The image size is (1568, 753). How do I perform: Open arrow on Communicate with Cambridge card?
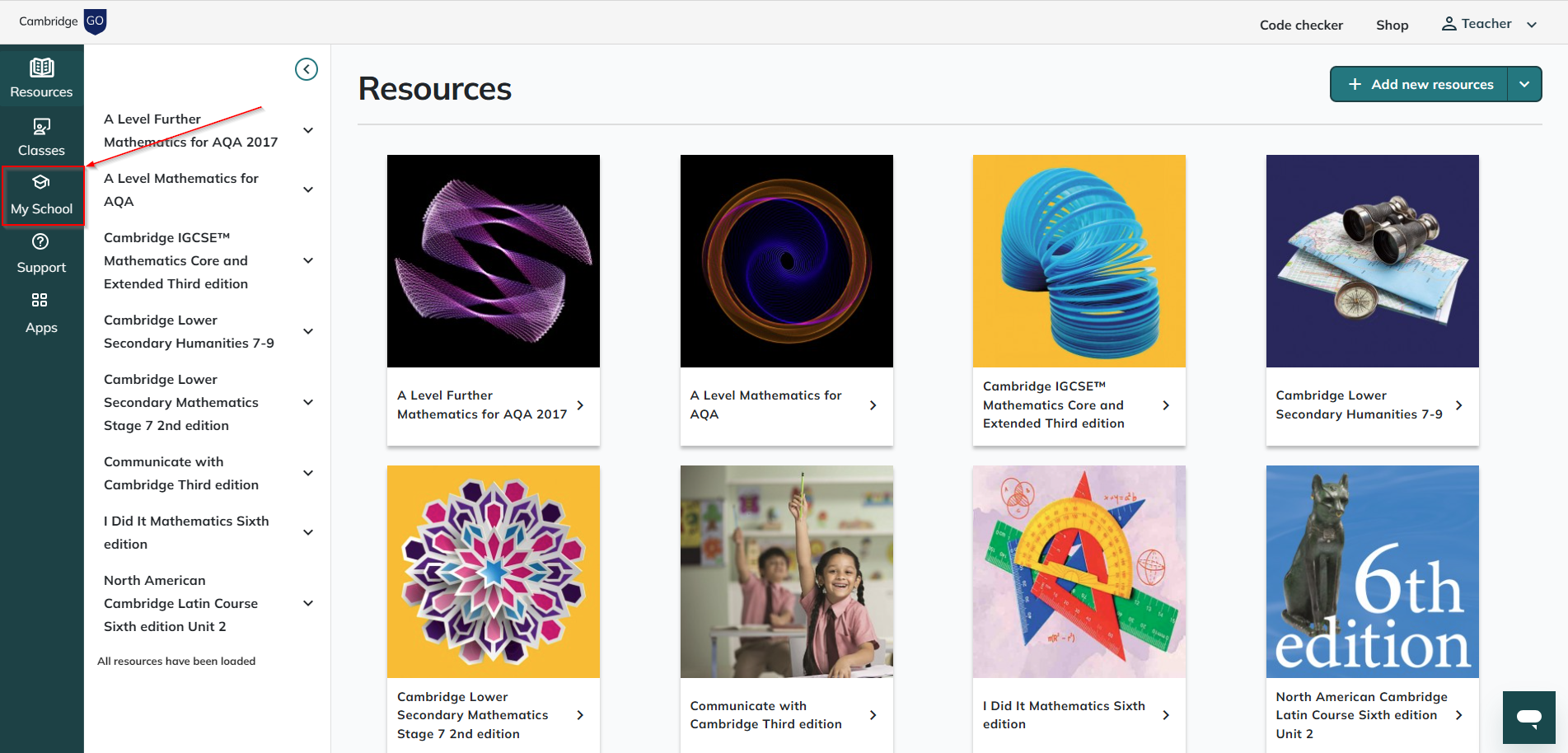click(873, 715)
